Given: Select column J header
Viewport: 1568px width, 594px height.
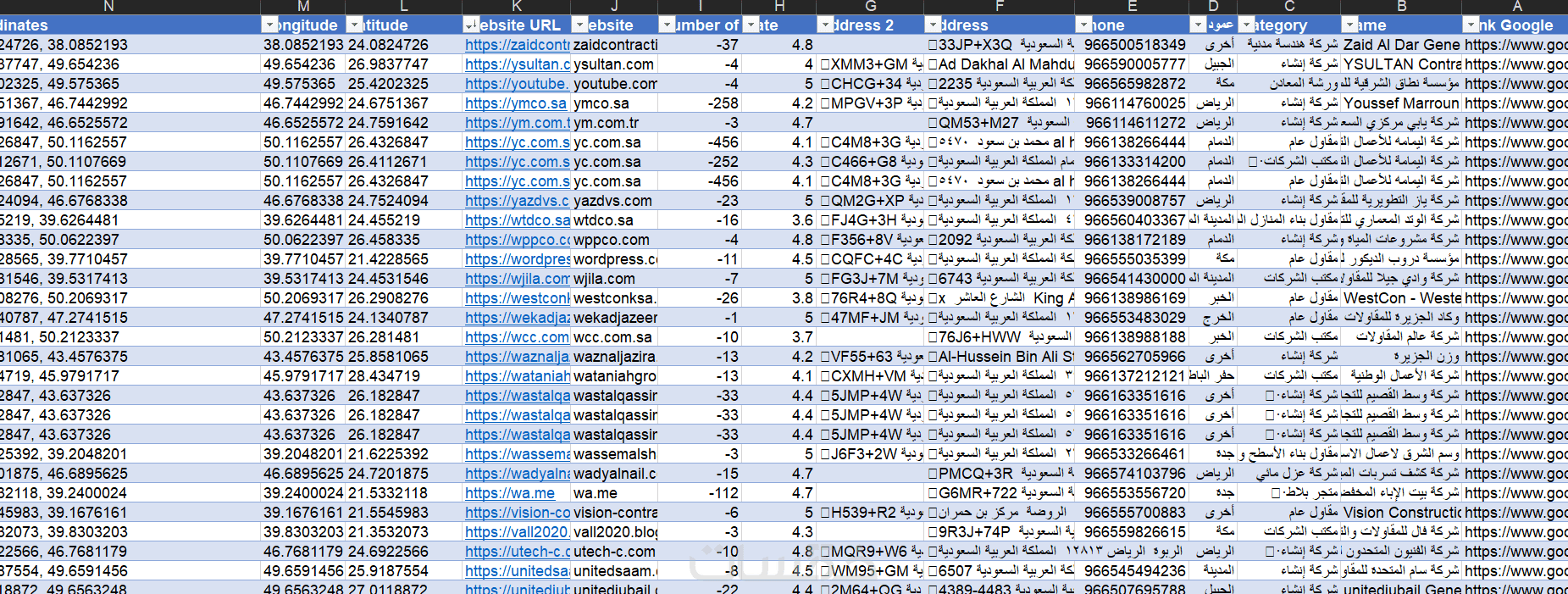Looking at the screenshot, I should [x=613, y=7].
